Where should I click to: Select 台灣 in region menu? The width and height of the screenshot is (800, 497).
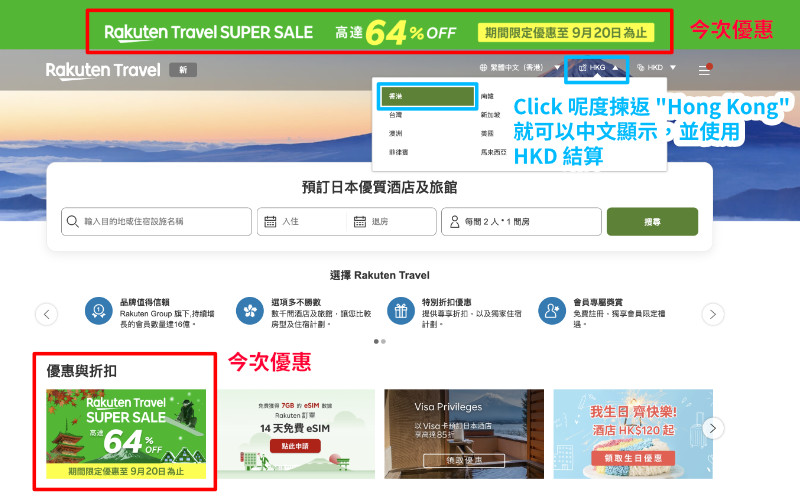click(395, 115)
